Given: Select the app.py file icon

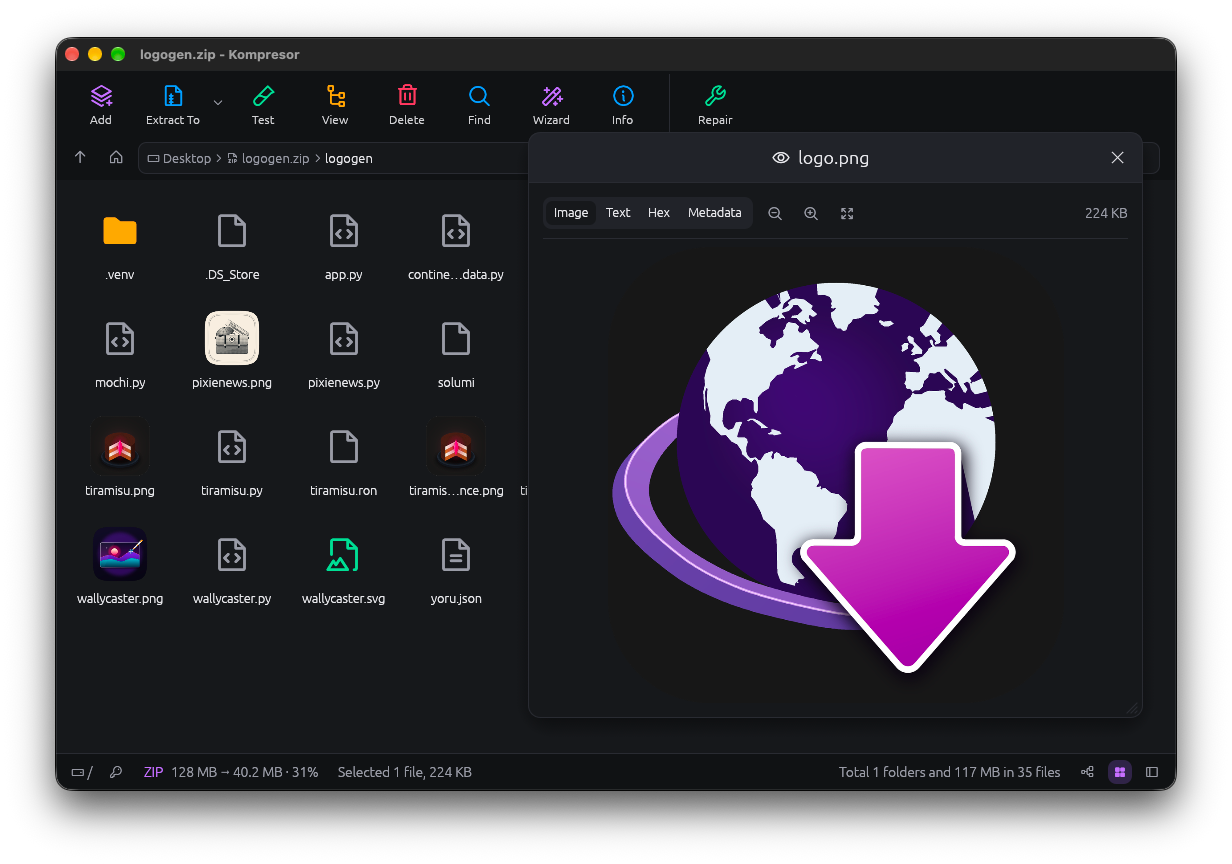Looking at the screenshot, I should pos(344,231).
